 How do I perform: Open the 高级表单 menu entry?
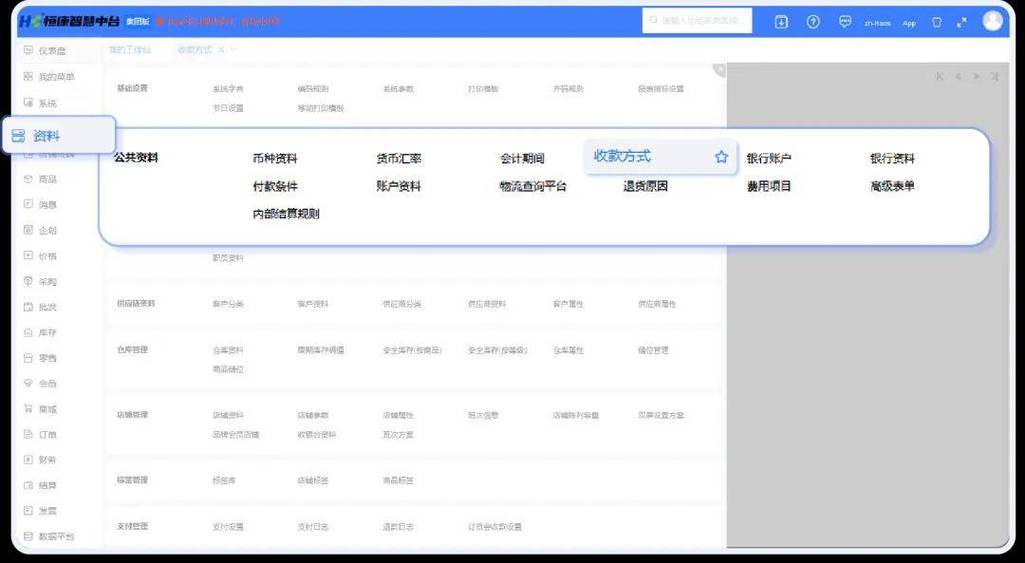pos(892,186)
